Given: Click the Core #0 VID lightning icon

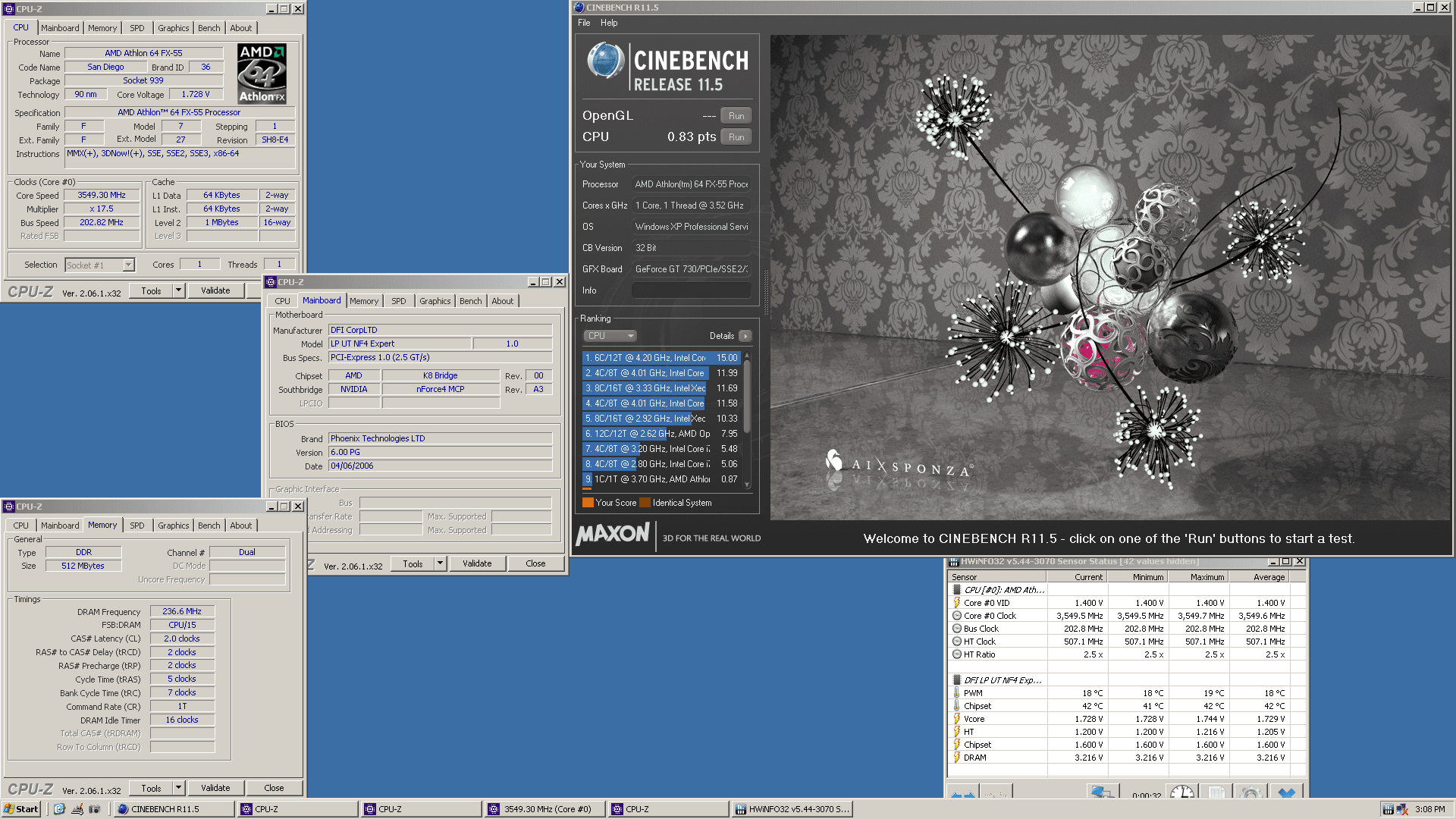Looking at the screenshot, I should [957, 603].
